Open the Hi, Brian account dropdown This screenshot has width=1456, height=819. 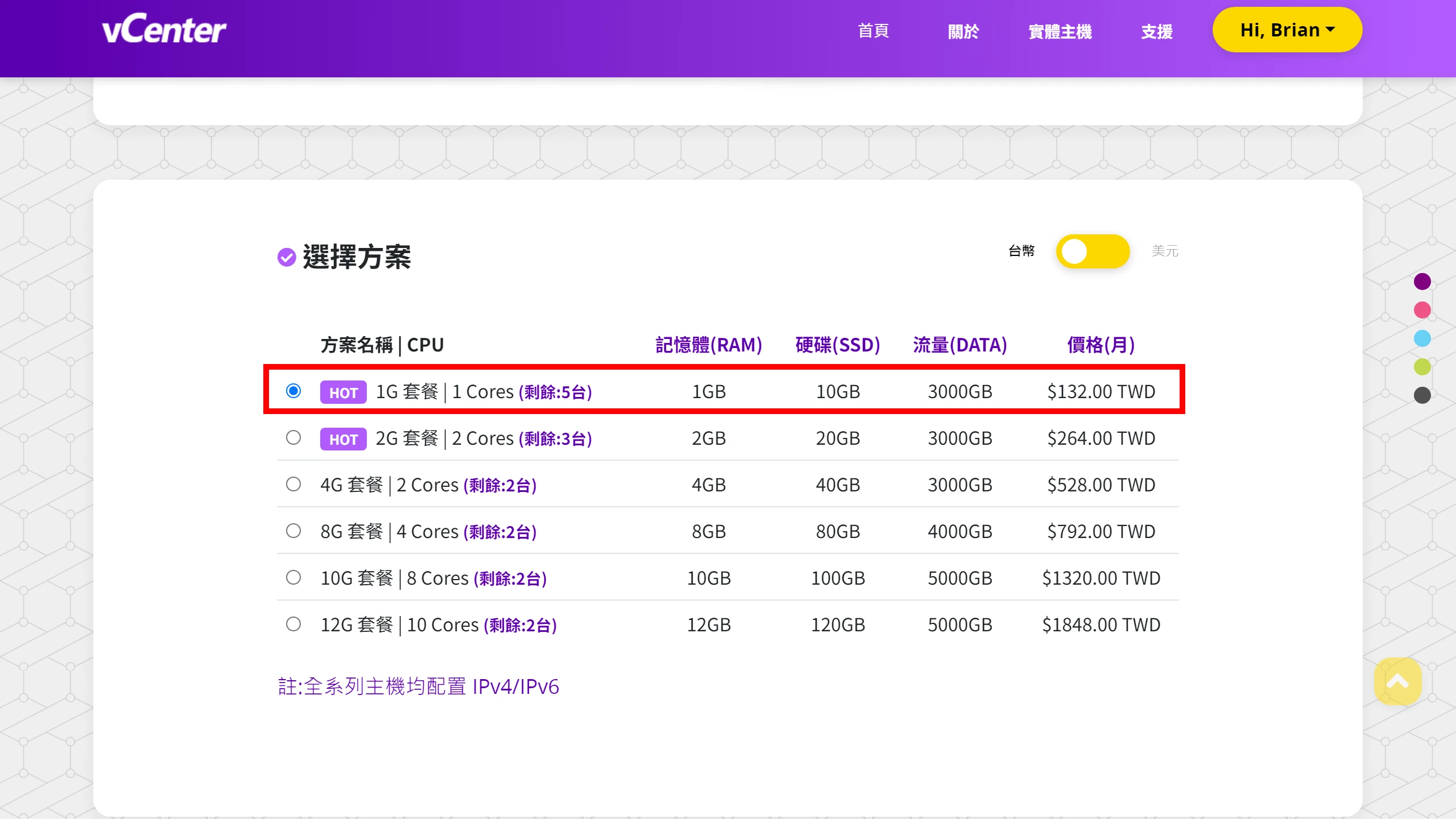1287,30
